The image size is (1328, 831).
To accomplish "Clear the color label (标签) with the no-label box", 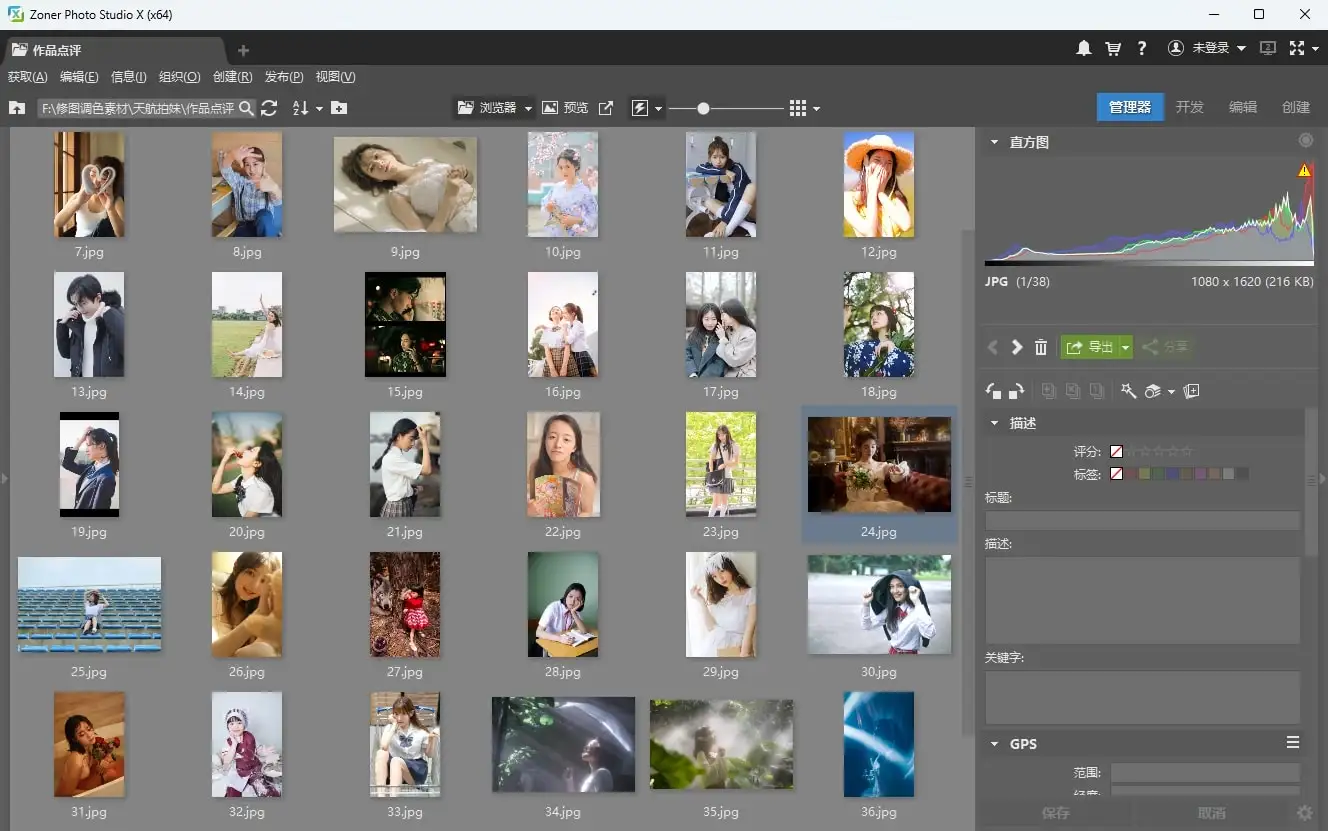I will [1117, 474].
